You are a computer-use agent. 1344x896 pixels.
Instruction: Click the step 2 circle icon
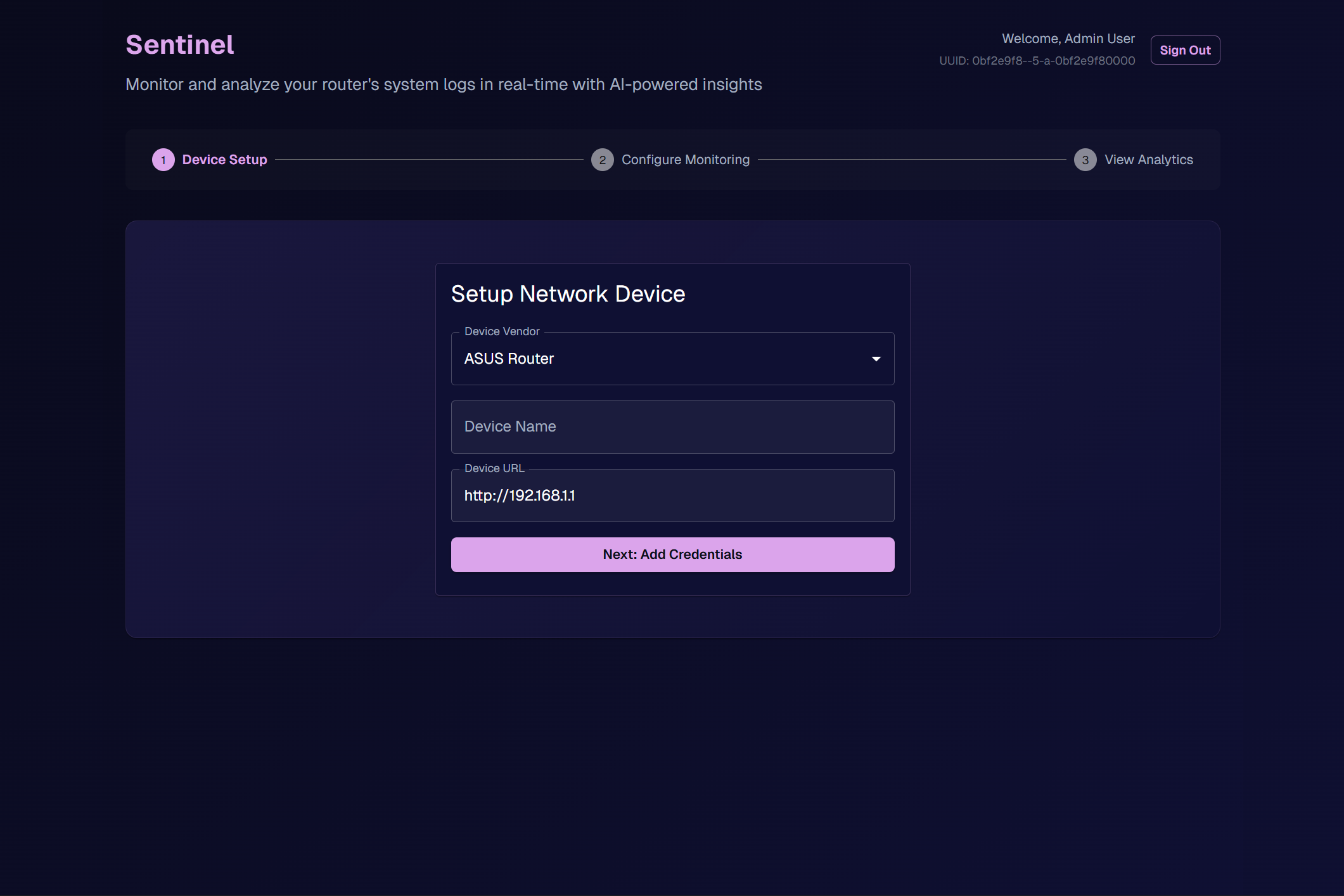click(x=602, y=160)
